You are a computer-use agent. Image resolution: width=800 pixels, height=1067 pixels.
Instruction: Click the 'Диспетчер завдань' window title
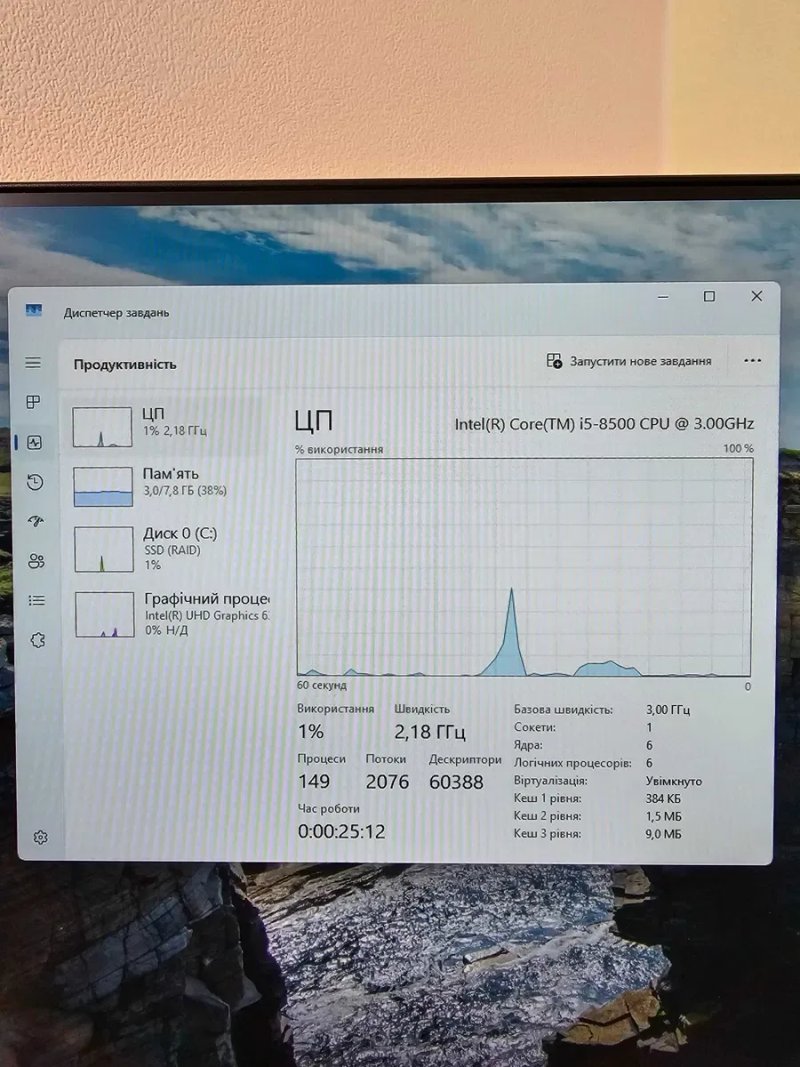click(x=116, y=313)
